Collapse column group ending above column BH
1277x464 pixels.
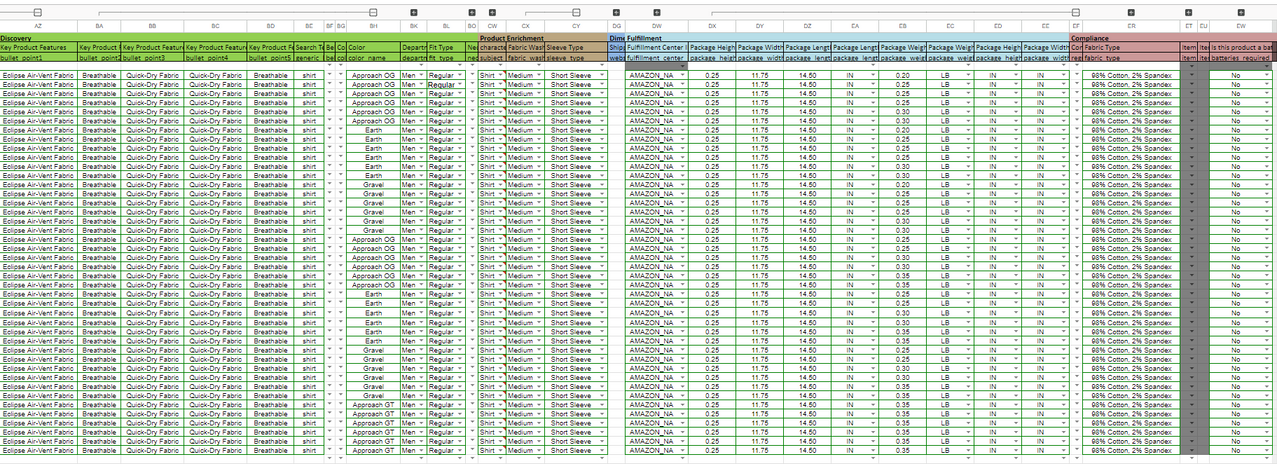click(x=372, y=12)
